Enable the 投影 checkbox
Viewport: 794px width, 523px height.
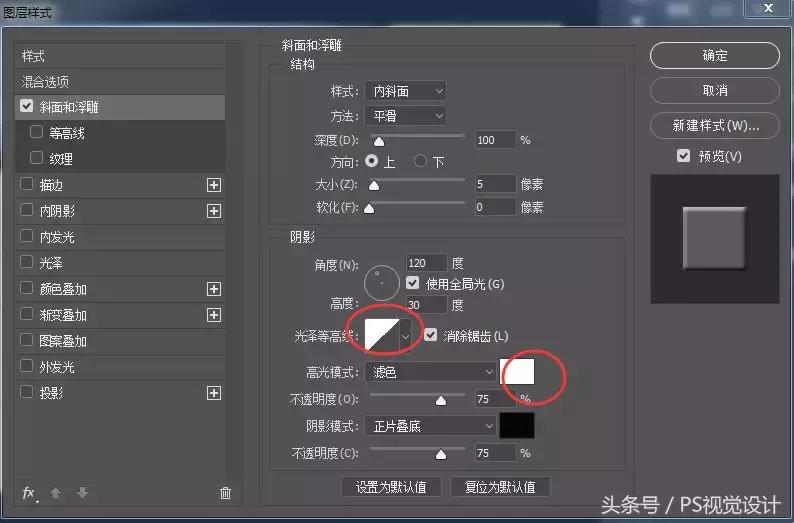(26, 391)
